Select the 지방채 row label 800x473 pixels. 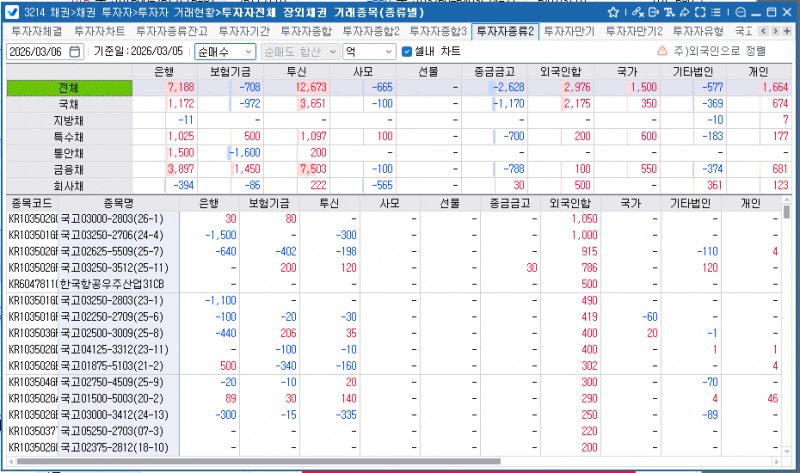[69, 120]
